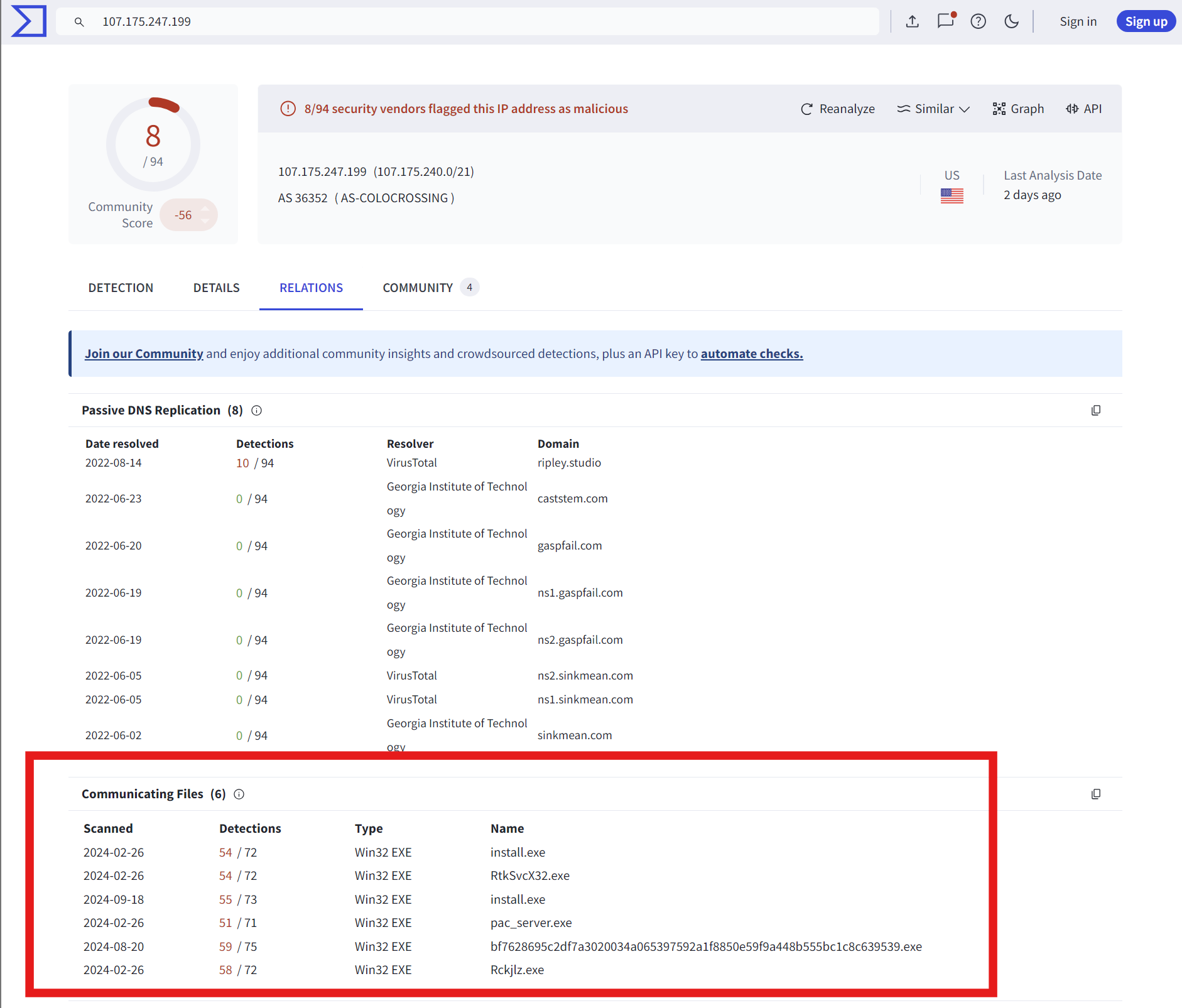Screen dimensions: 1182x1008
Task: Open the COMMUNITY tab
Action: [x=430, y=288]
